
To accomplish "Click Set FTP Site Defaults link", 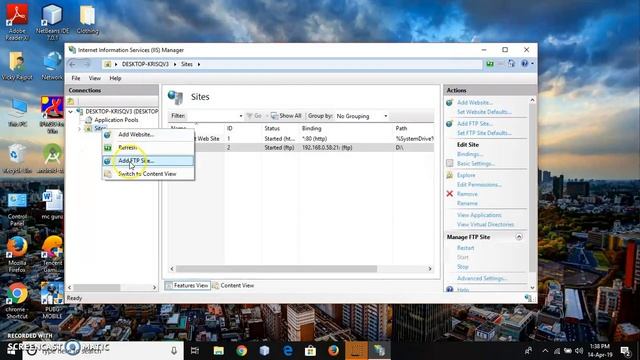I will [x=484, y=133].
